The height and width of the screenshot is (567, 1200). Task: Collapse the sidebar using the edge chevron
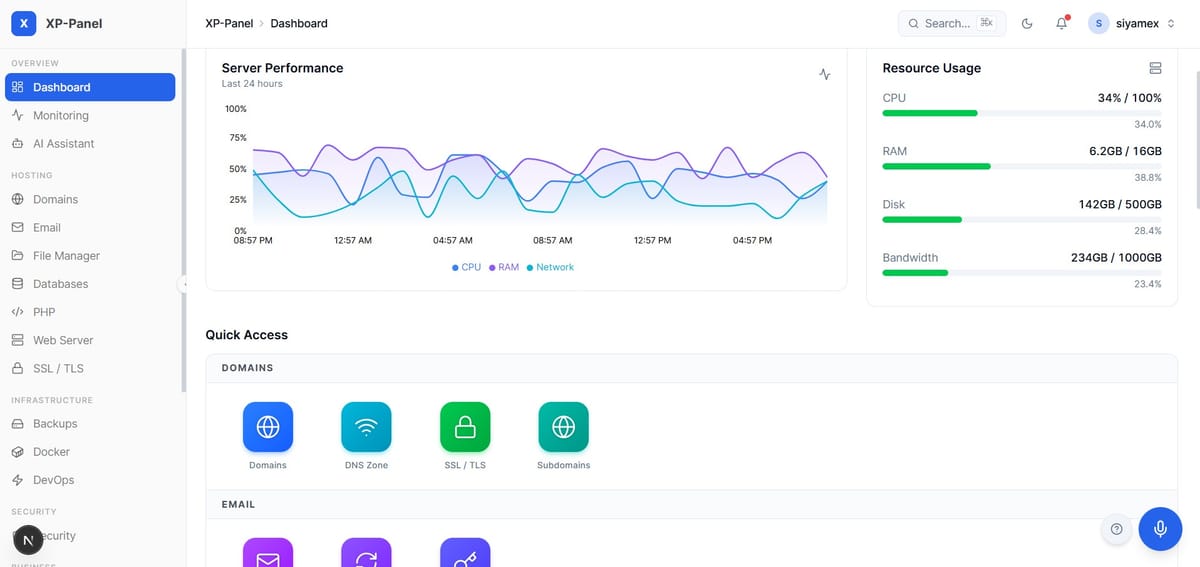pos(184,284)
